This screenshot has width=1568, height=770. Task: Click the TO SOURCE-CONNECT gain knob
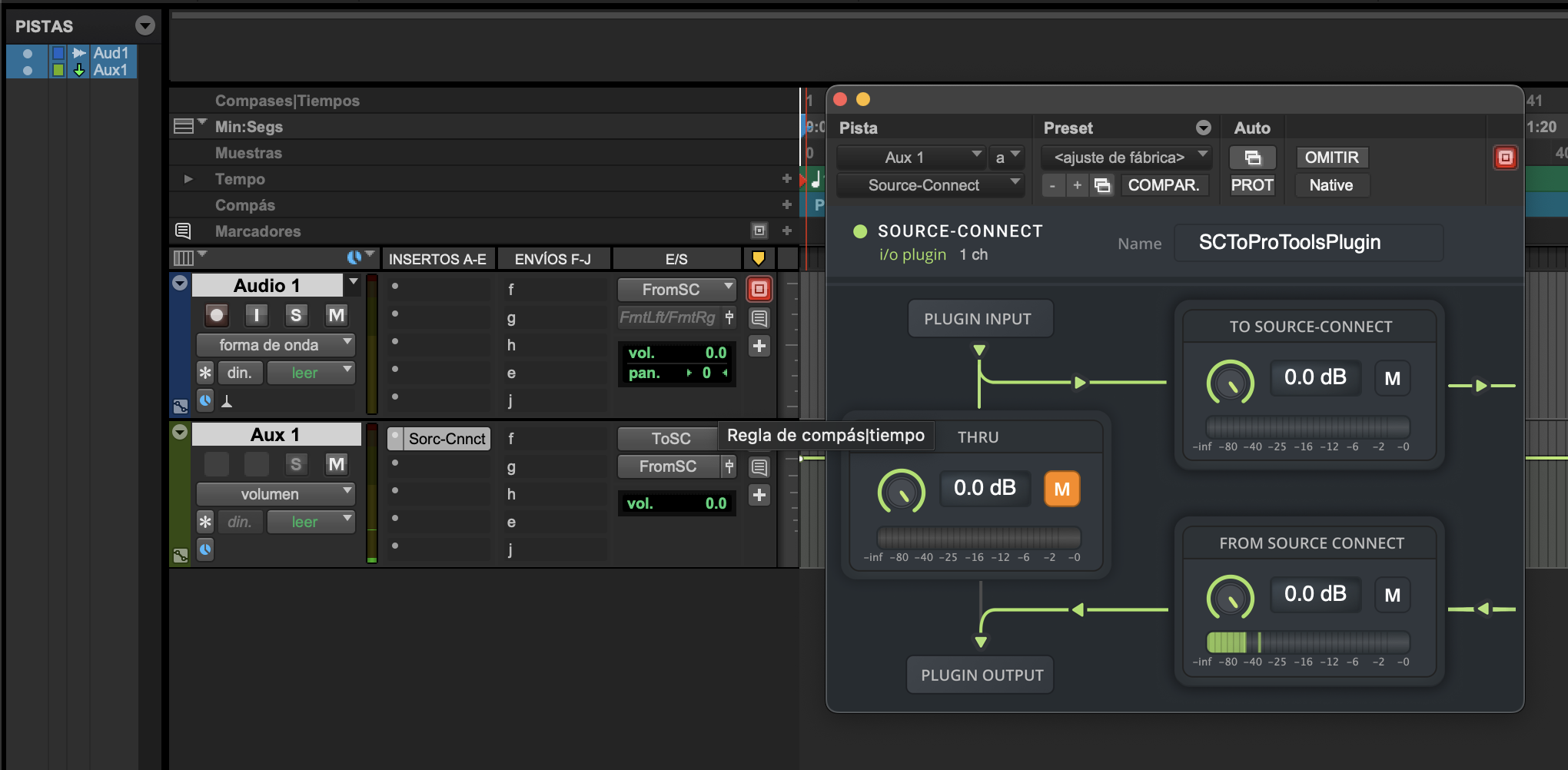[1230, 382]
